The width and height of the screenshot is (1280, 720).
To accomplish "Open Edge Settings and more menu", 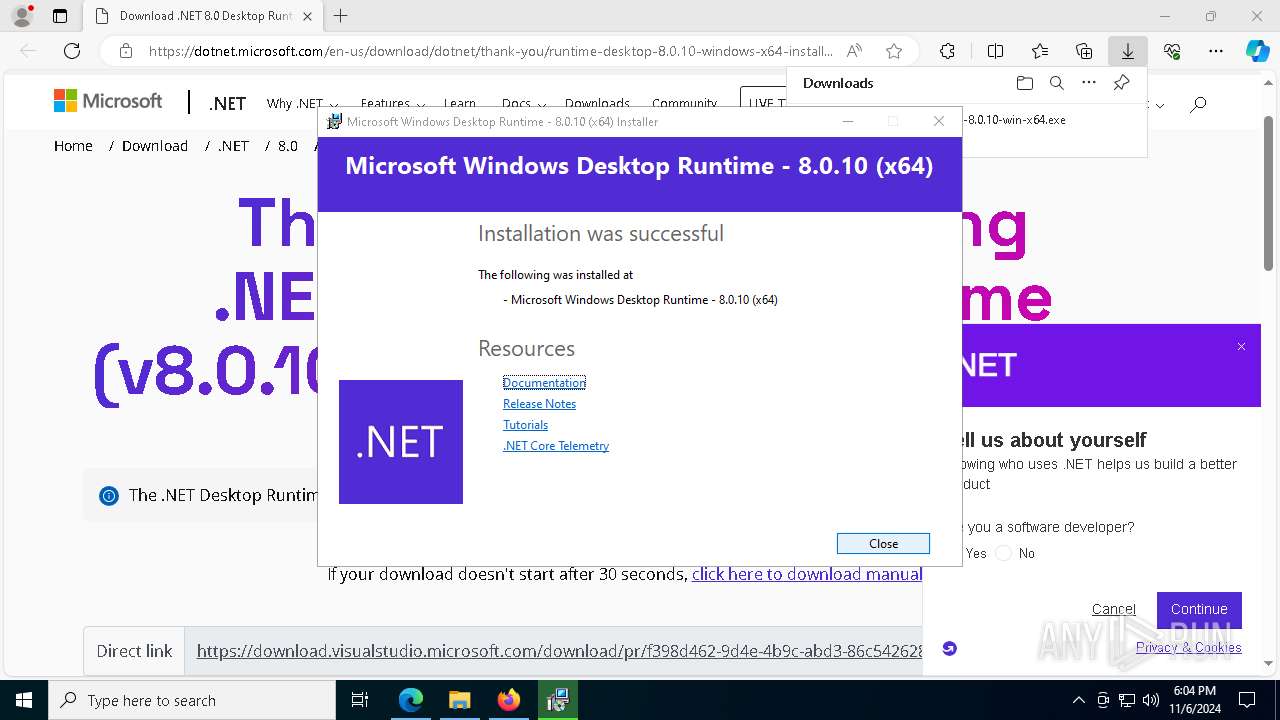I will tap(1216, 51).
